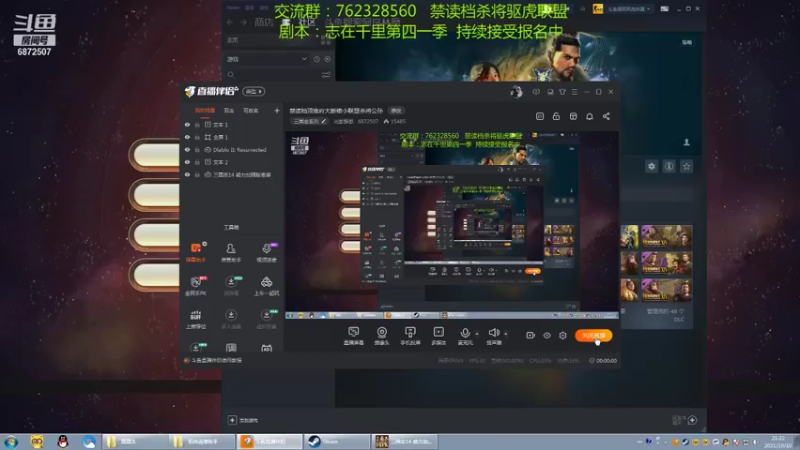Open the notification bell above preview

pyautogui.click(x=589, y=116)
